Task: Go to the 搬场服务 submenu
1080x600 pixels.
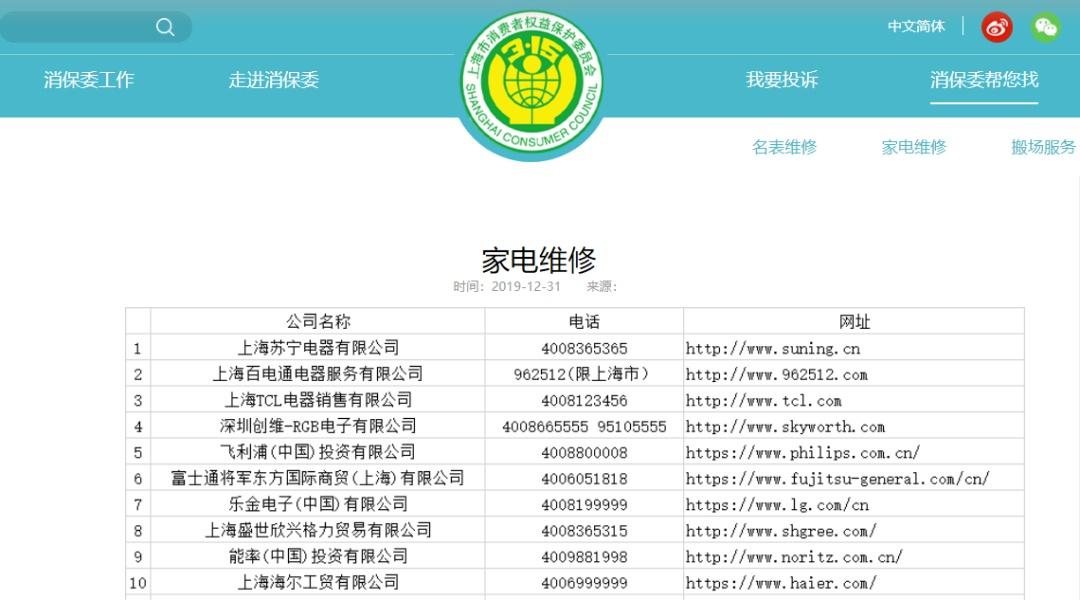Action: (1043, 147)
